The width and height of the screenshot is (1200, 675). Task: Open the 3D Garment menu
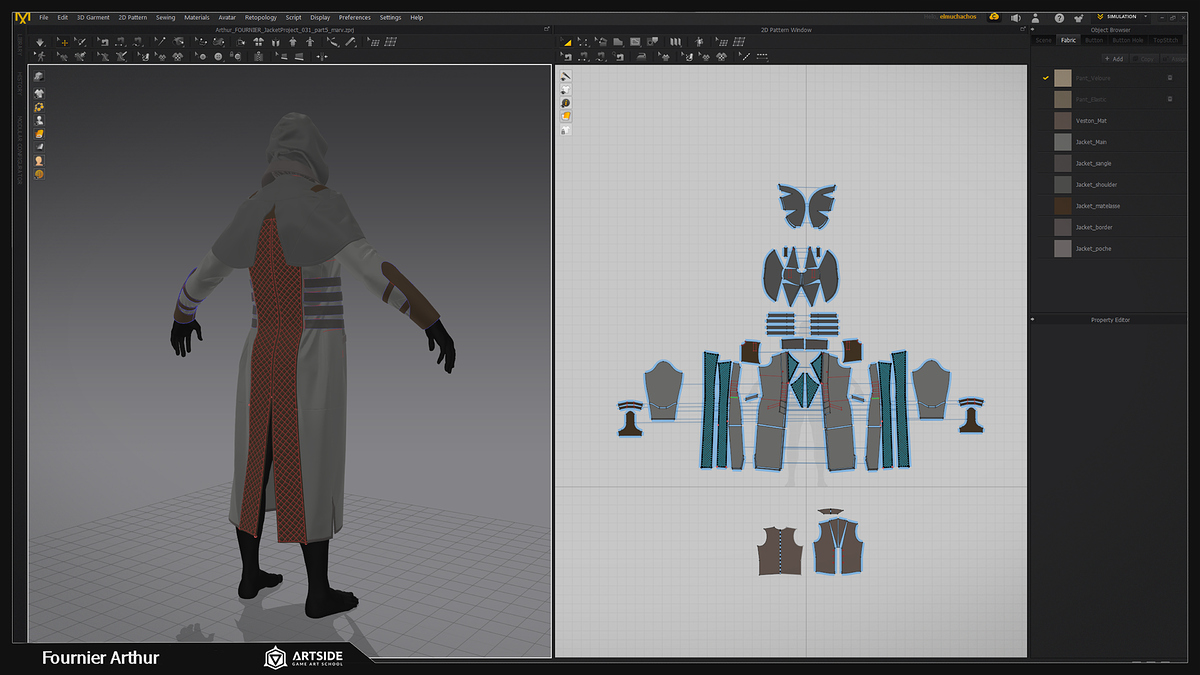click(93, 17)
